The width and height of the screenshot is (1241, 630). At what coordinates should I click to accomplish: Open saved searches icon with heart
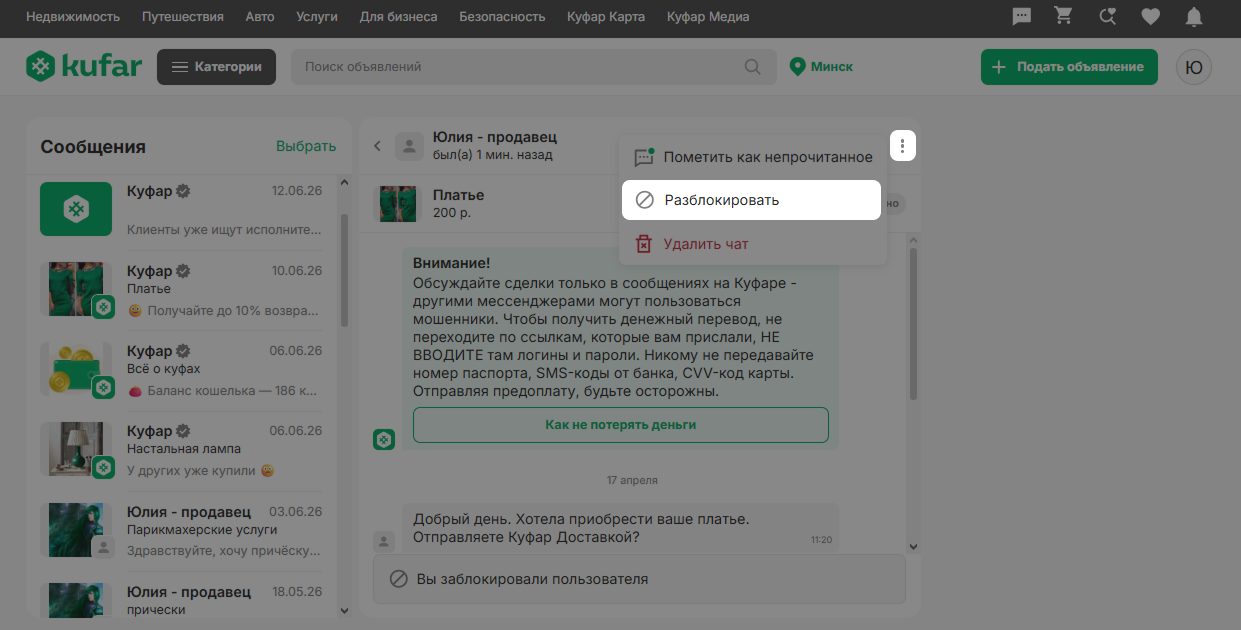[1107, 17]
